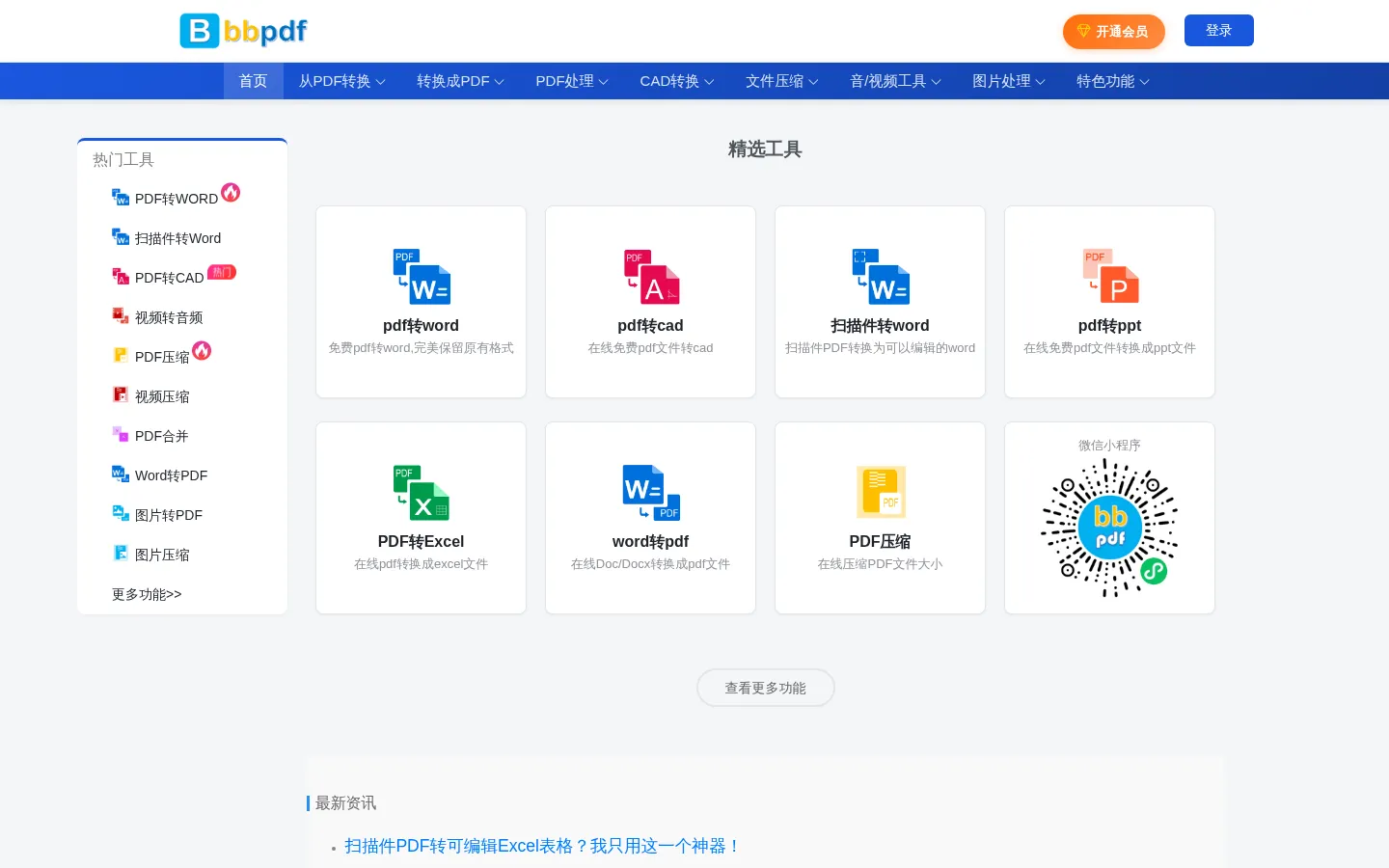Screen dimensions: 1389x868
Task: Expand the PDF处理 dropdown menu
Action: click(x=572, y=81)
